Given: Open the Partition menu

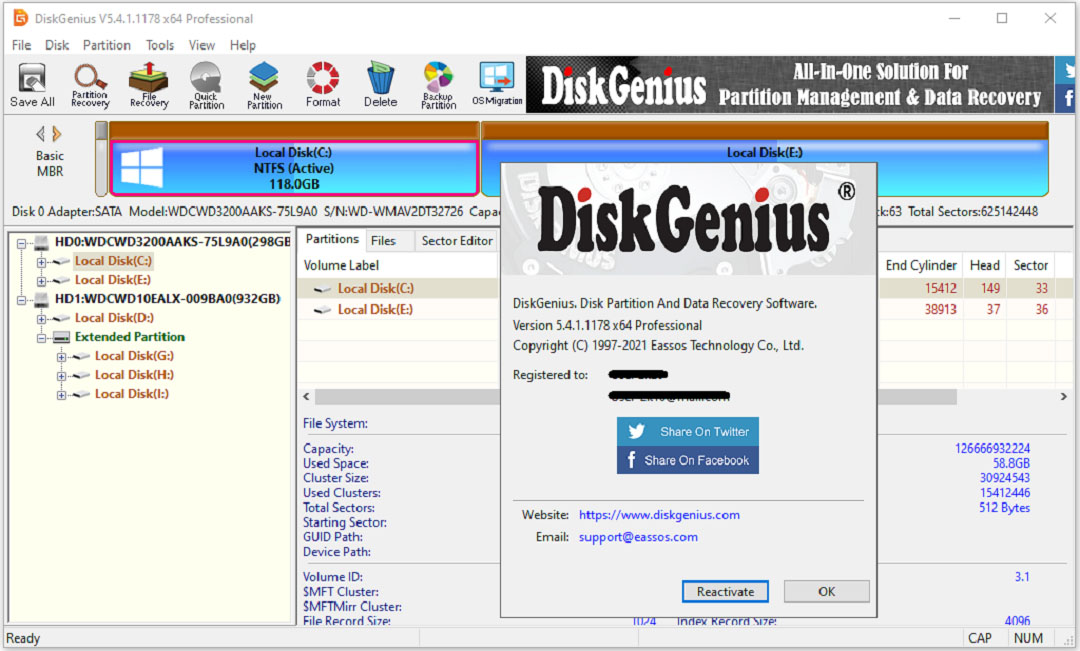Looking at the screenshot, I should 107,45.
